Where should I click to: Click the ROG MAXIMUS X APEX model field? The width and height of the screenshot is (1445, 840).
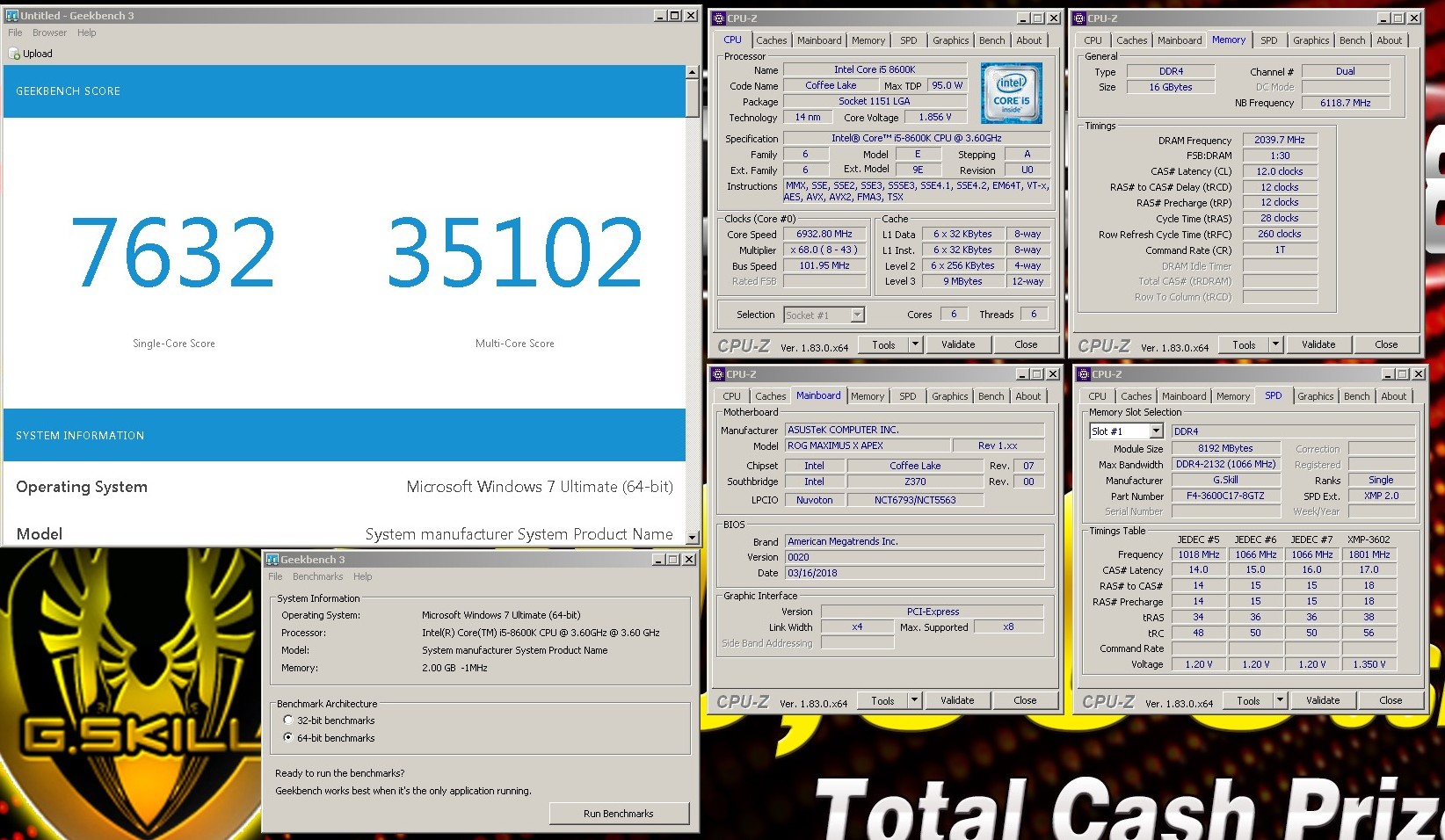(x=867, y=445)
